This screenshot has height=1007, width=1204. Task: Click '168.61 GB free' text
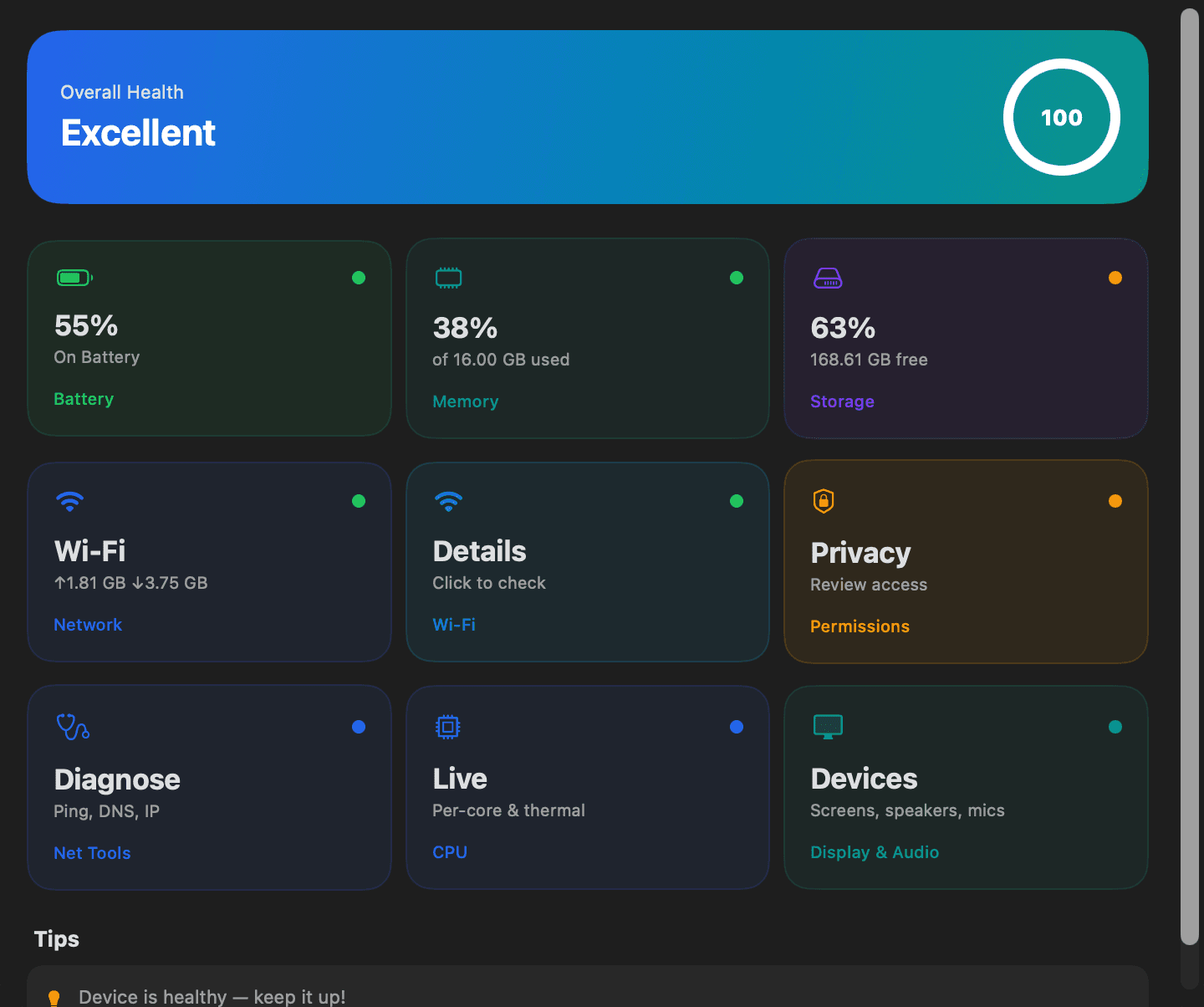[x=869, y=360]
